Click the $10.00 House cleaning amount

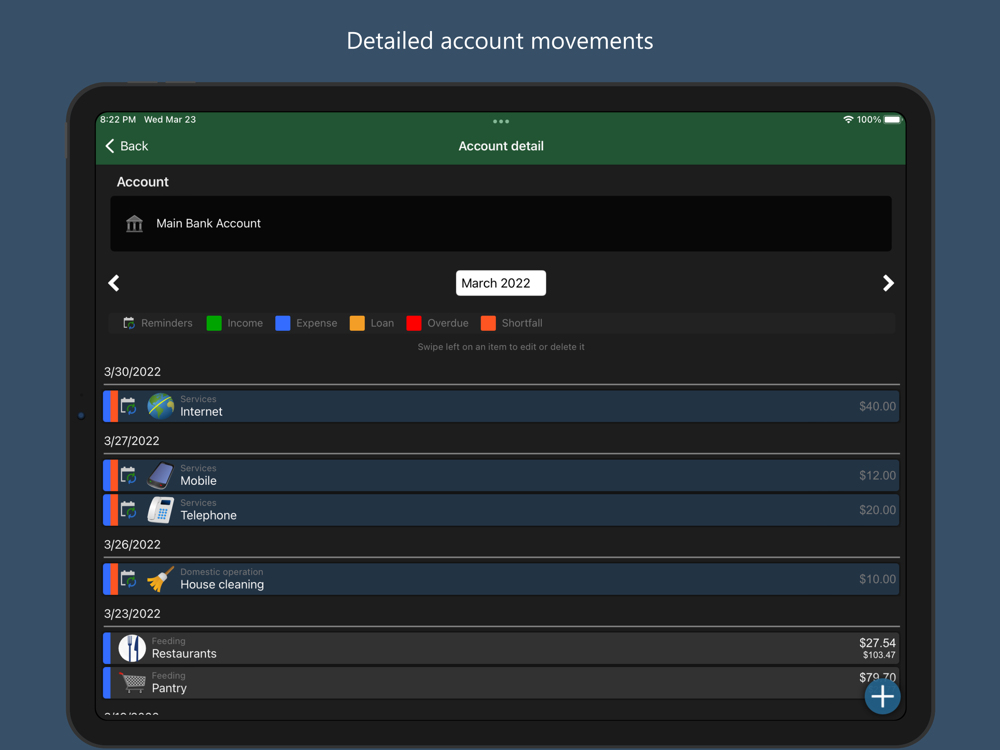click(877, 579)
